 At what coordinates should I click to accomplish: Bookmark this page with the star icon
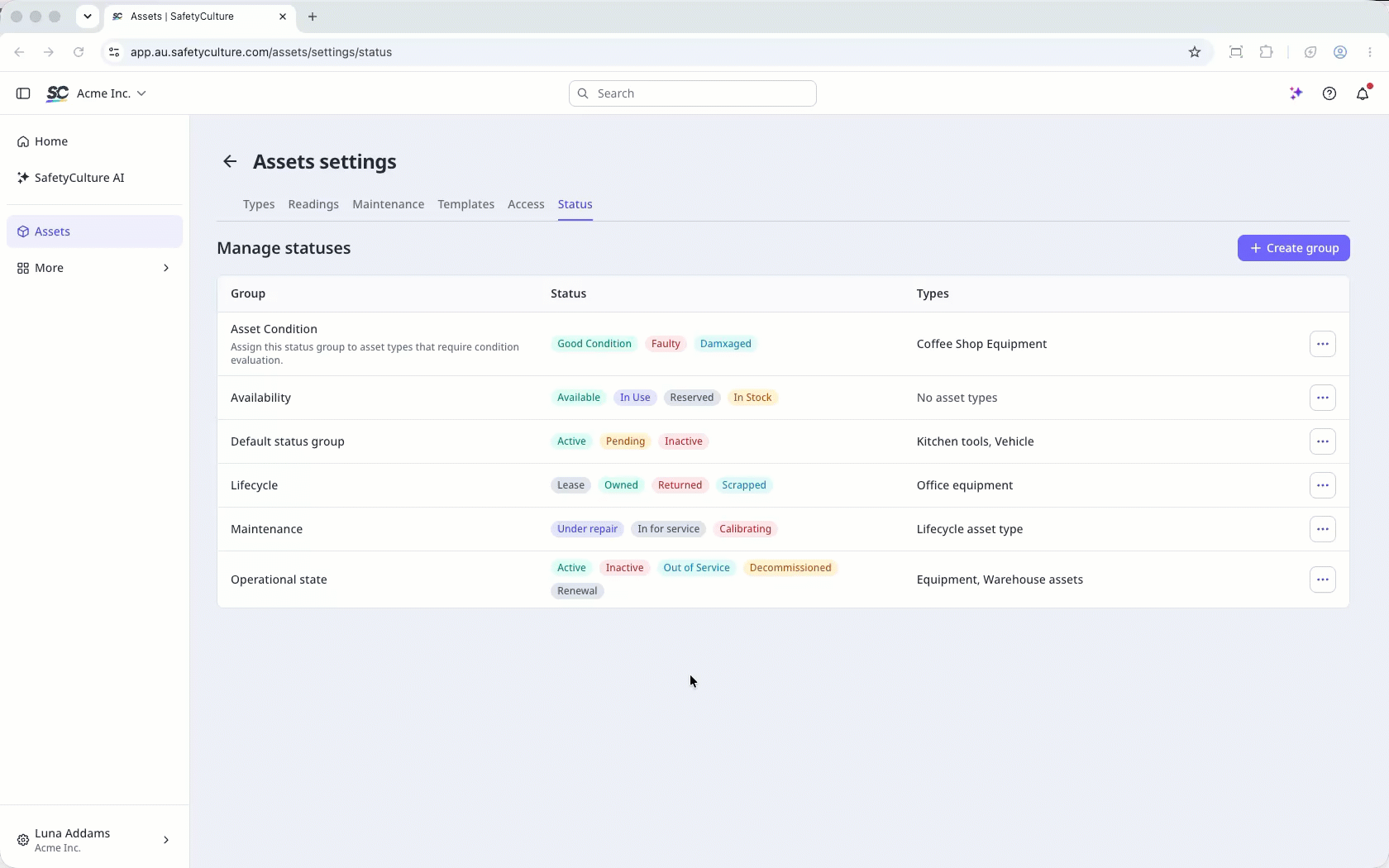click(x=1195, y=52)
